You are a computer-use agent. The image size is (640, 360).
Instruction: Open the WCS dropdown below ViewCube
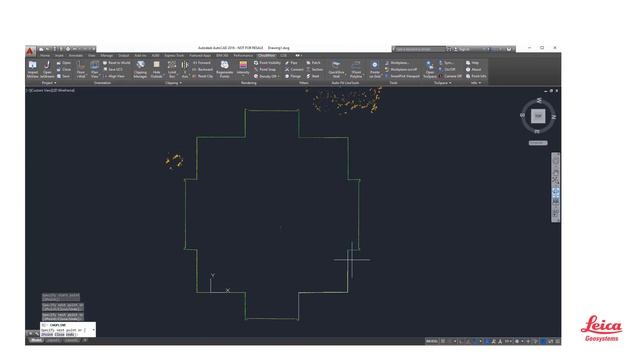(538, 143)
